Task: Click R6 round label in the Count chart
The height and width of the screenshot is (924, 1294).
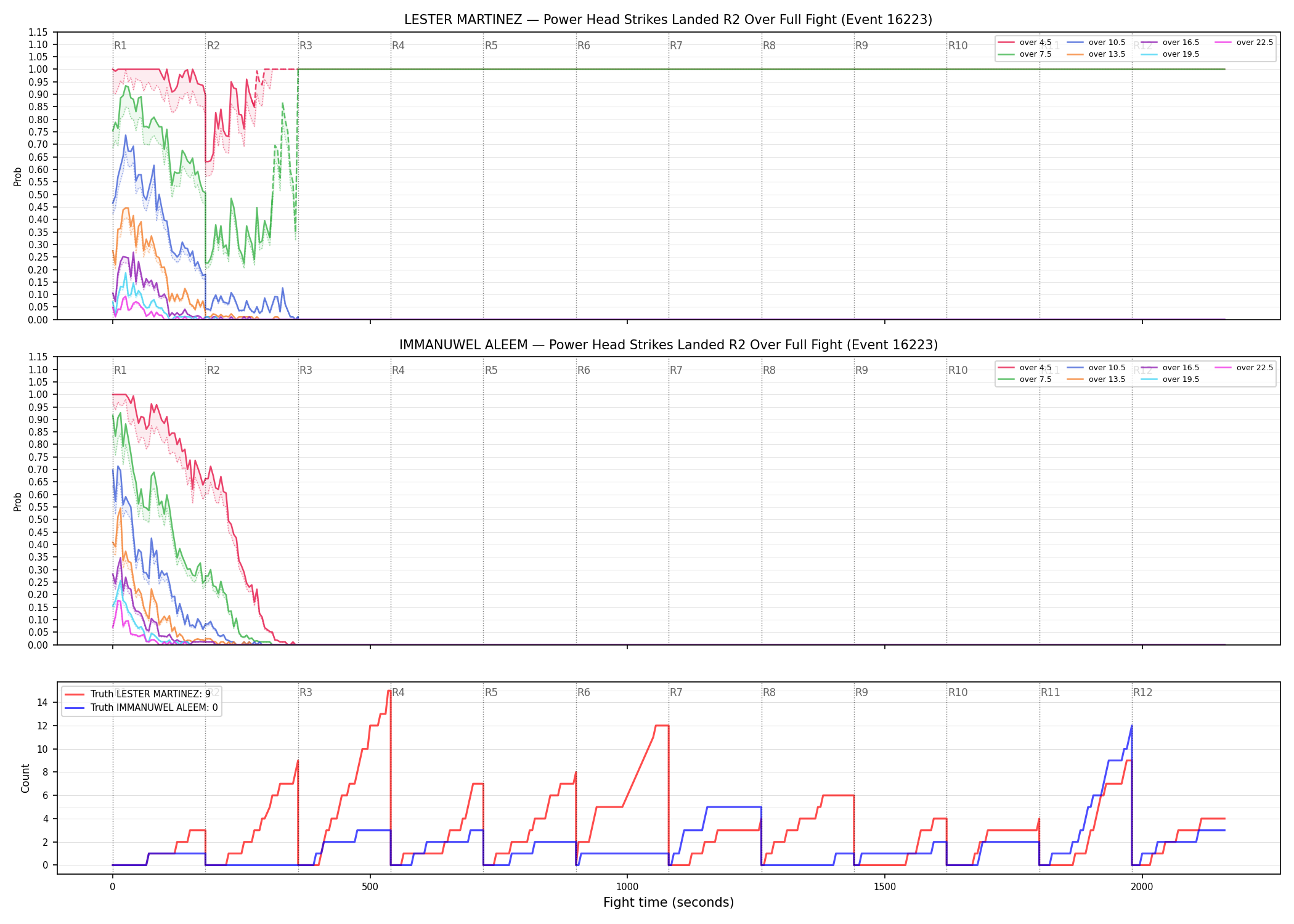Action: [x=584, y=692]
